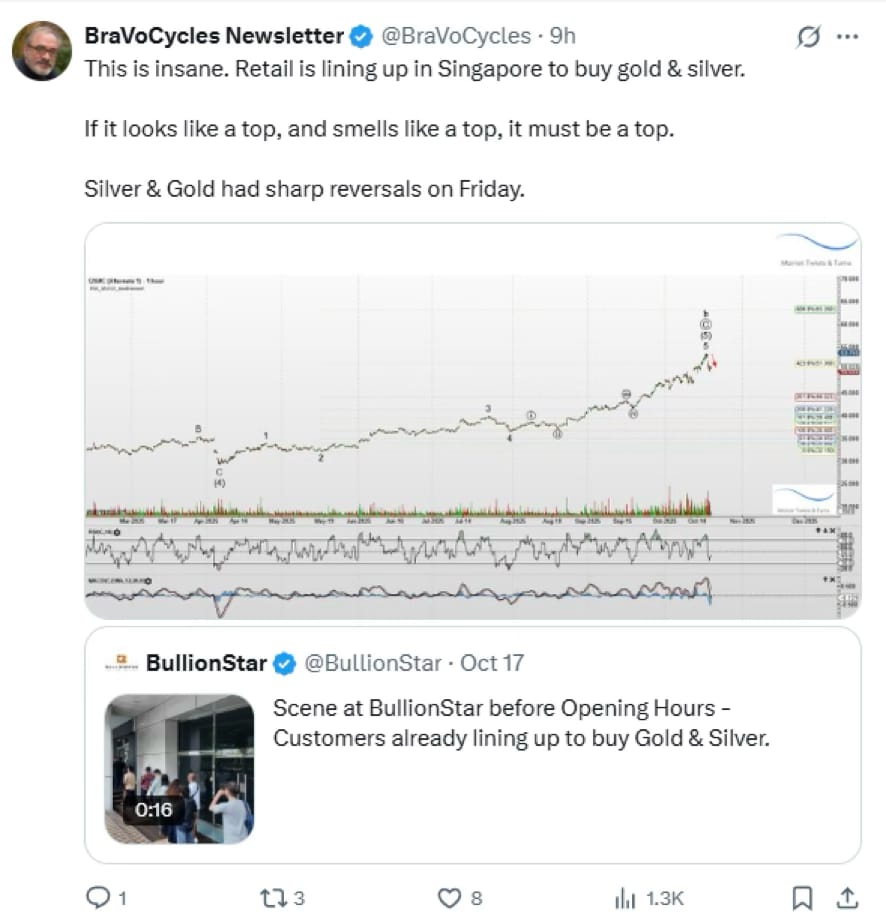This screenshot has height=920, width=886.
Task: Share the post via upload arrow icon
Action: pyautogui.click(x=847, y=898)
